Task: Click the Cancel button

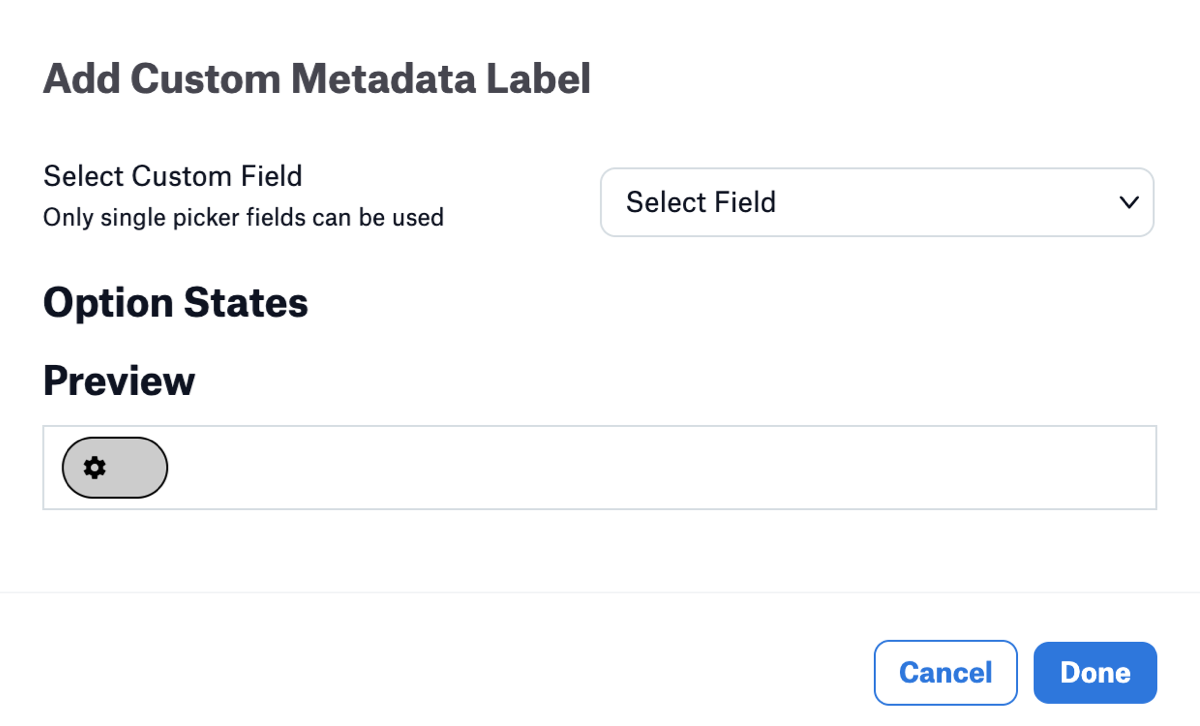Action: point(946,673)
